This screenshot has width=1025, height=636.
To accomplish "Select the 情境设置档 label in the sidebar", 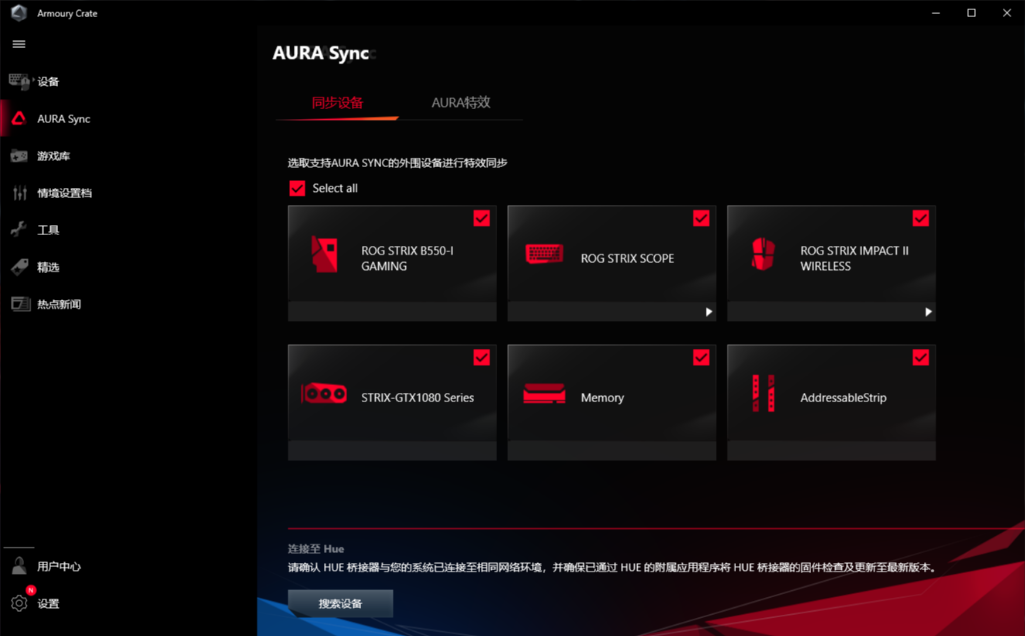I will coord(65,193).
